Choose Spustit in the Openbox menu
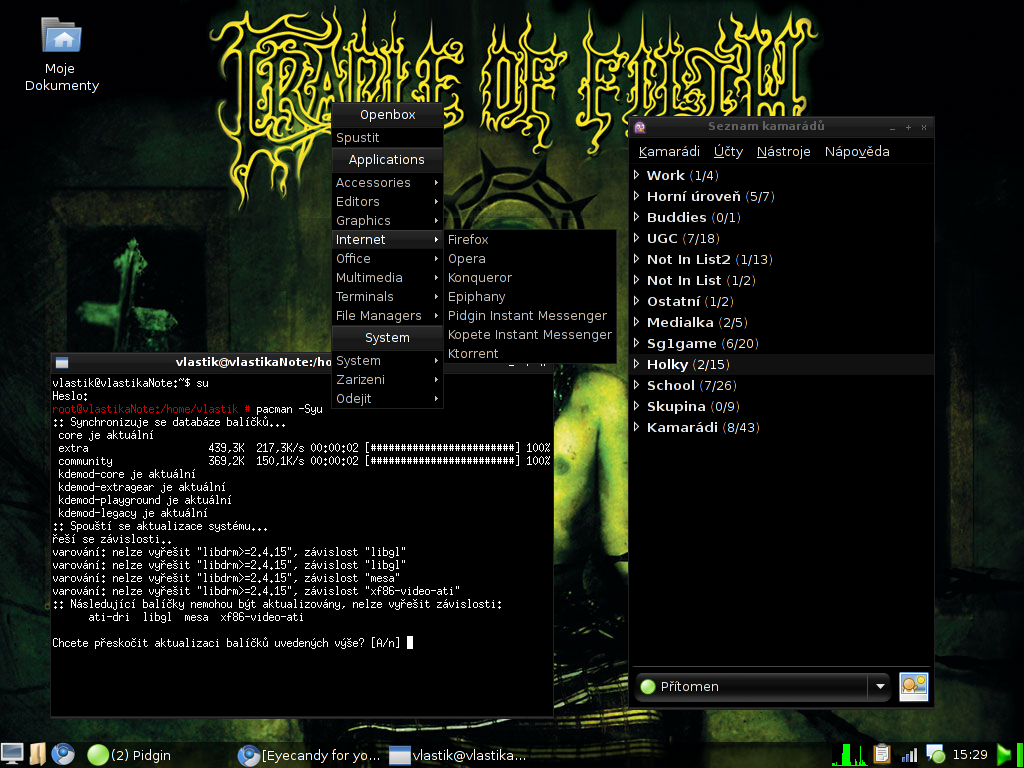This screenshot has height=768, width=1024. pos(387,138)
